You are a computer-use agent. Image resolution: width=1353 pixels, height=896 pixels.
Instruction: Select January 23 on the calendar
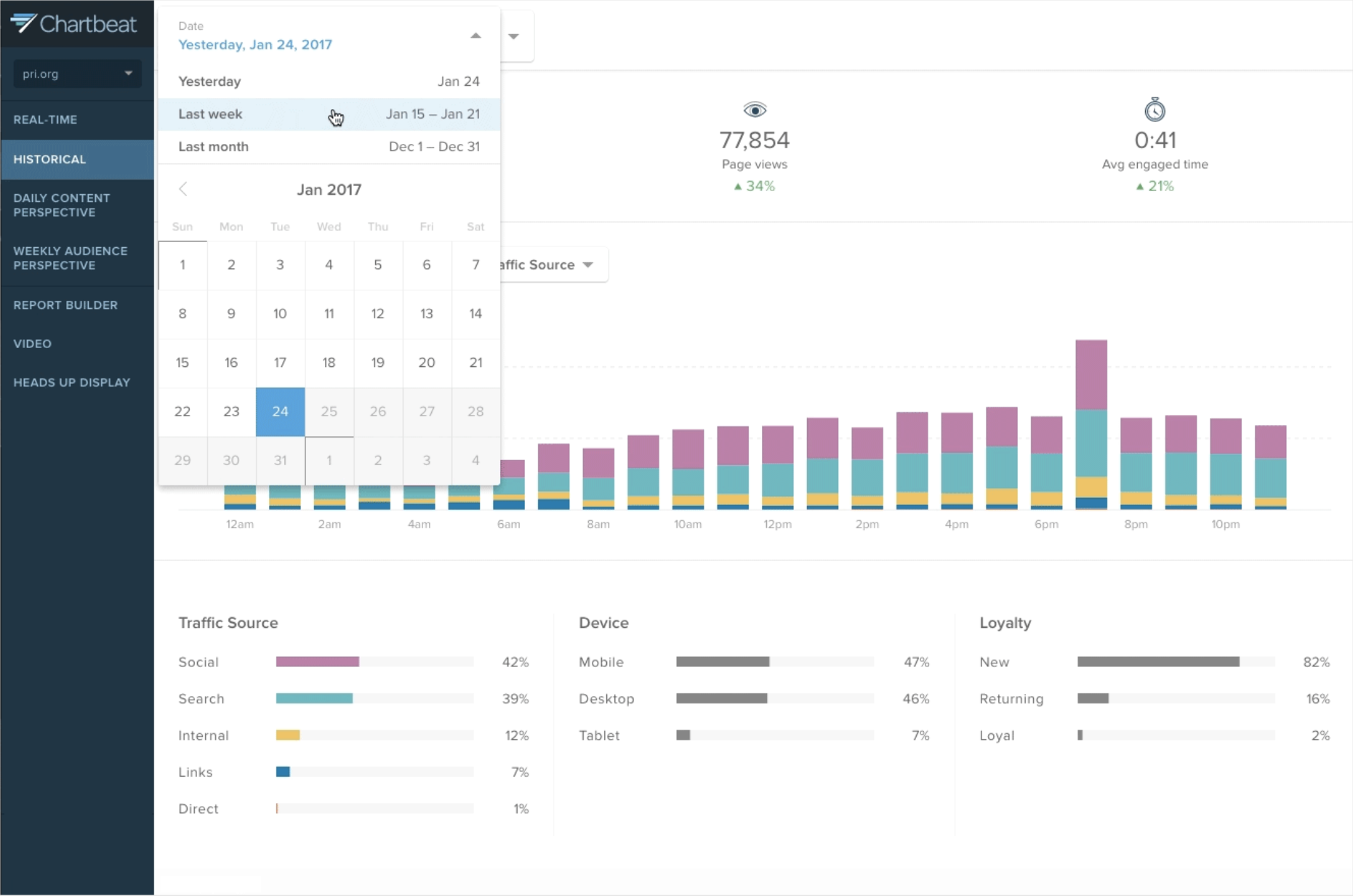point(231,411)
